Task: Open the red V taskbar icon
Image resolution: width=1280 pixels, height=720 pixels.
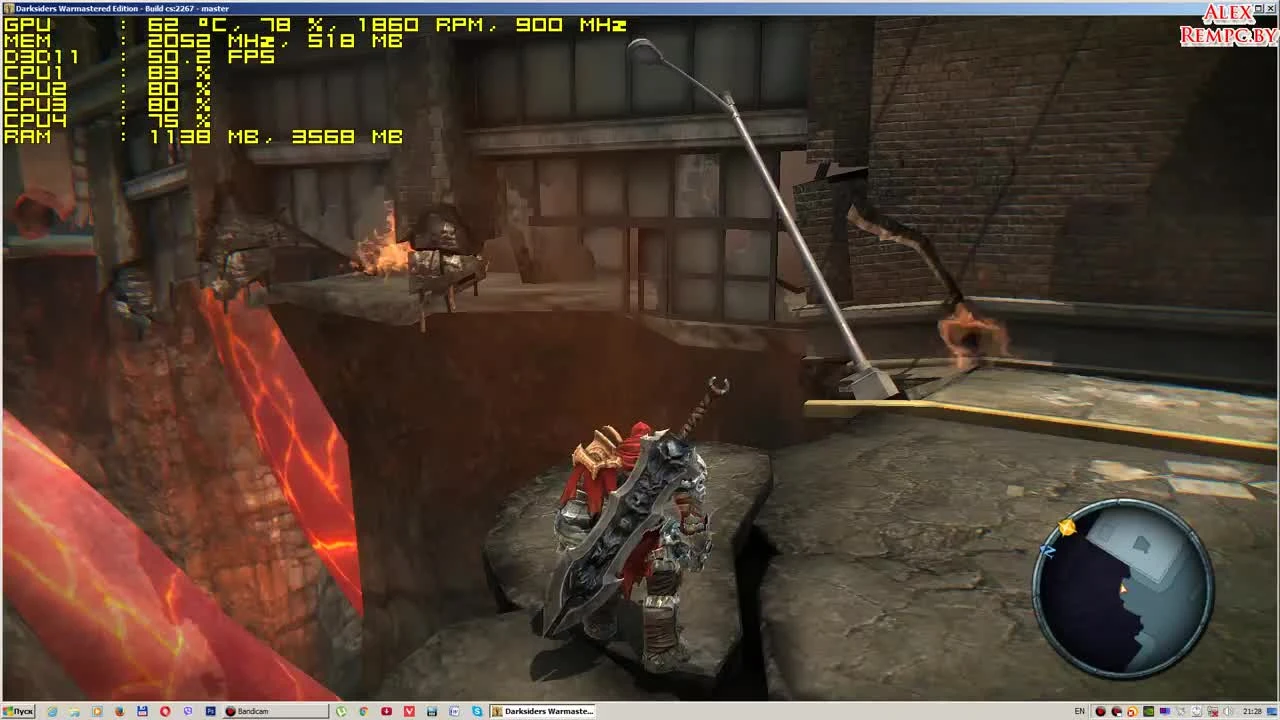Action: click(x=409, y=711)
